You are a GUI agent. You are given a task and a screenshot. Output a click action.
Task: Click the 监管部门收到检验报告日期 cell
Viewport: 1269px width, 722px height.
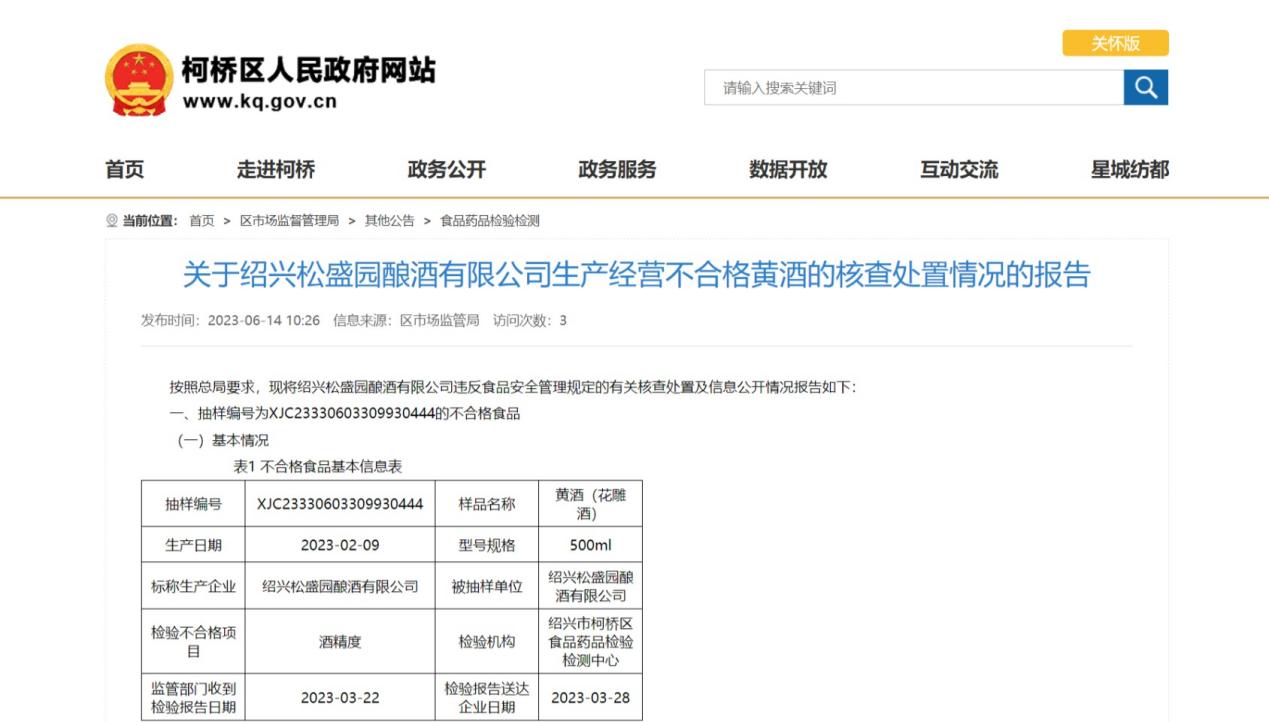193,698
